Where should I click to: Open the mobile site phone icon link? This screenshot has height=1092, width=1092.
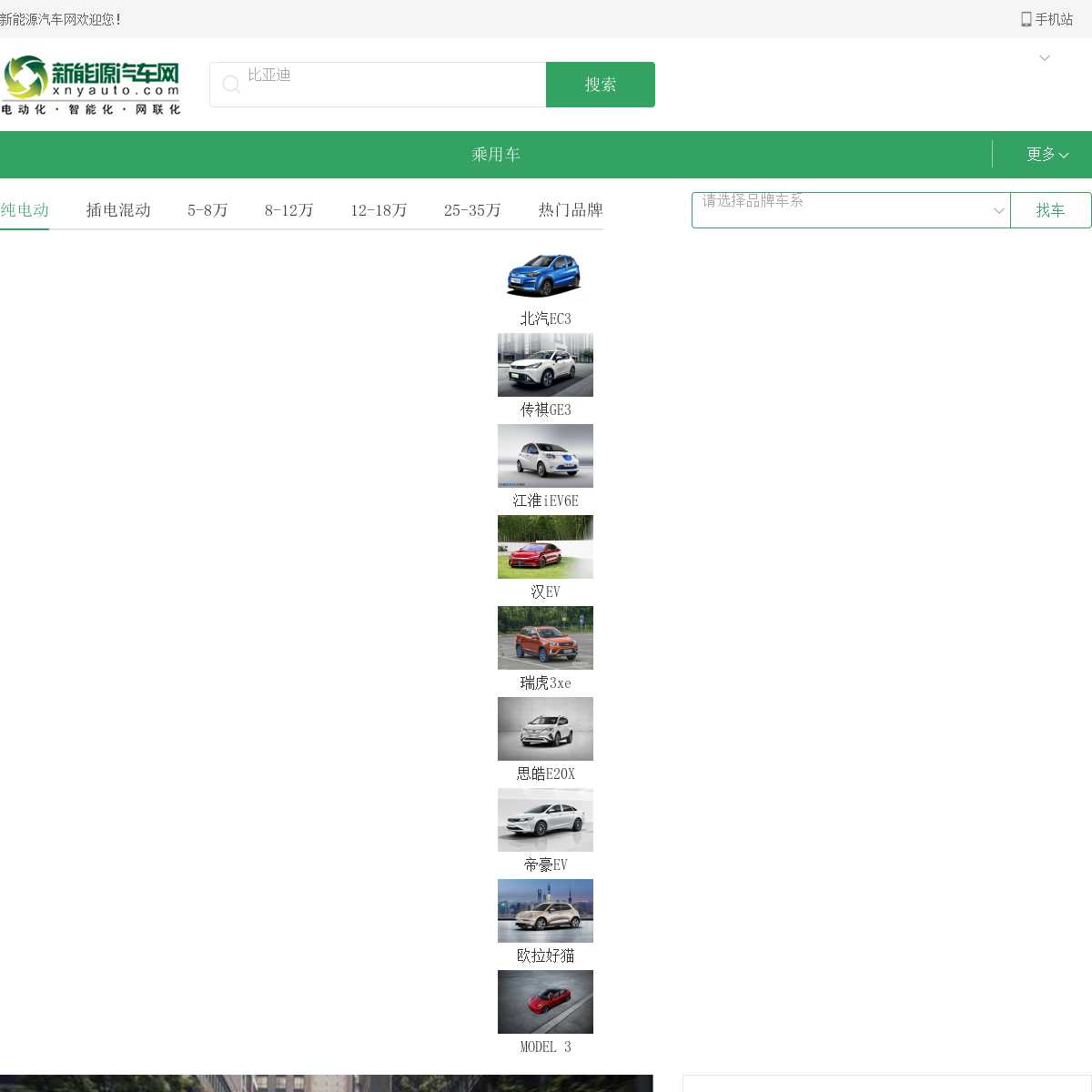coord(1026,19)
